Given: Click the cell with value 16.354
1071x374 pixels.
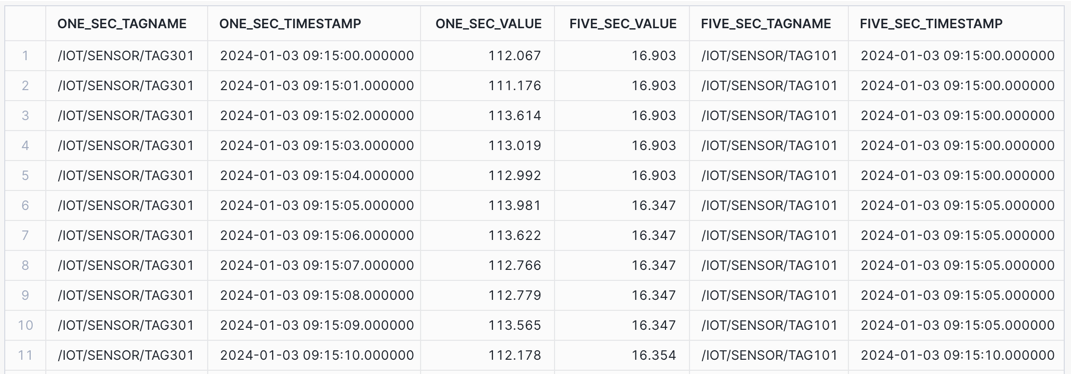Looking at the screenshot, I should tap(622, 355).
